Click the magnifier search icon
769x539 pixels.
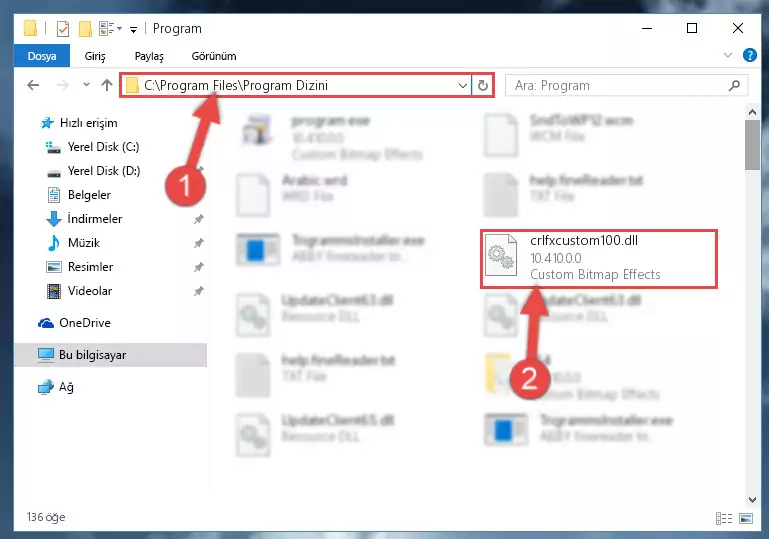(734, 85)
